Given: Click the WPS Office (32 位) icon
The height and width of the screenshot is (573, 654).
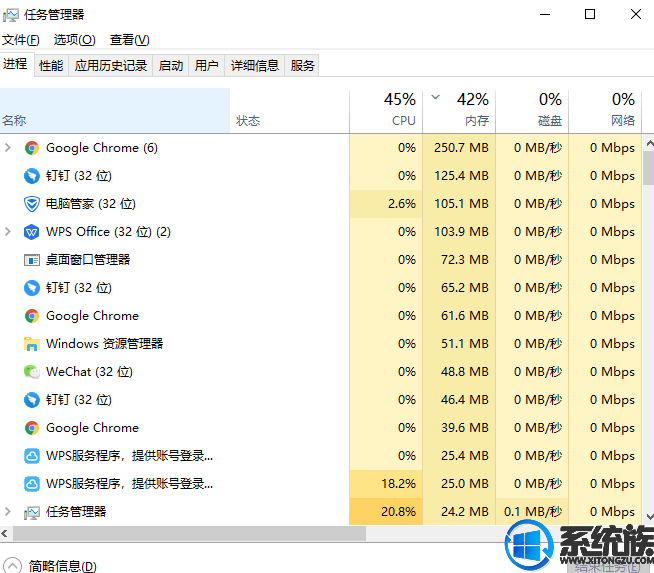Looking at the screenshot, I should coord(32,232).
